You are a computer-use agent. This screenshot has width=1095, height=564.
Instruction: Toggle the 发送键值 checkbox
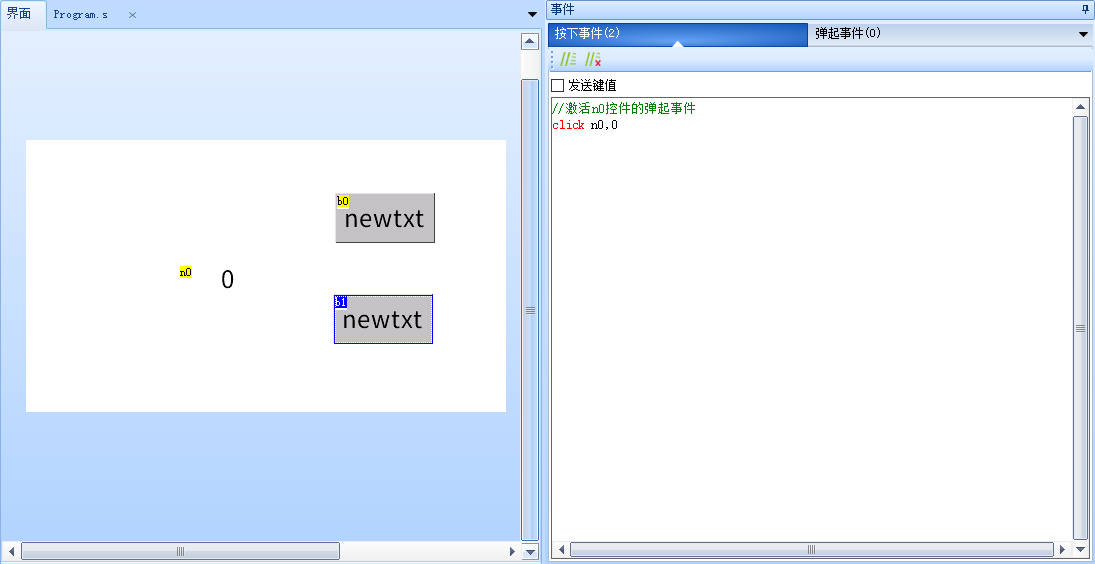coord(558,86)
